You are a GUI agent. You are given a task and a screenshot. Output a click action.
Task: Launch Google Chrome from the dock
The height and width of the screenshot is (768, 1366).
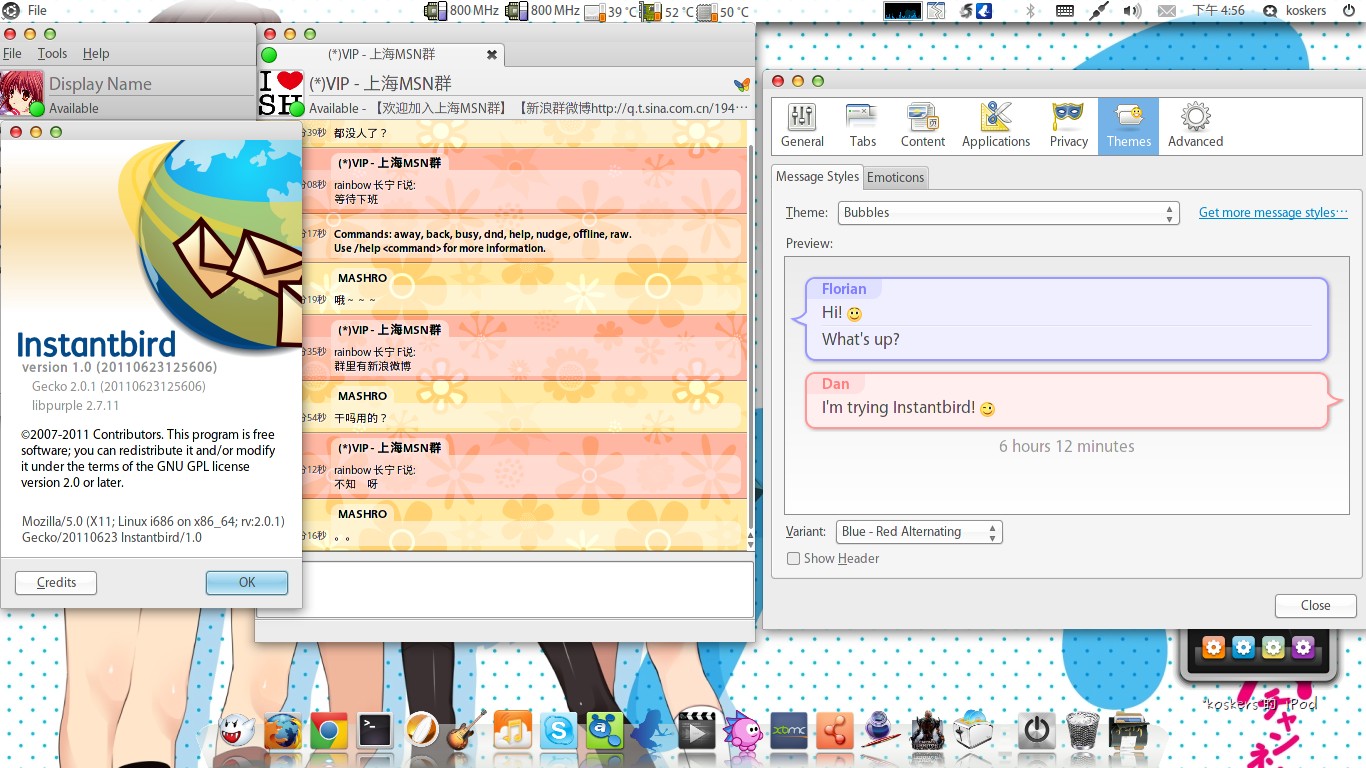[x=328, y=732]
